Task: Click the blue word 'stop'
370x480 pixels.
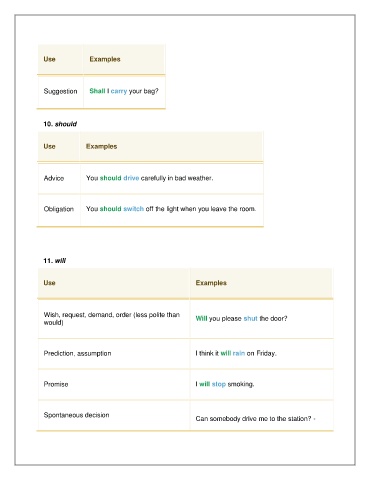Action: 219,384
